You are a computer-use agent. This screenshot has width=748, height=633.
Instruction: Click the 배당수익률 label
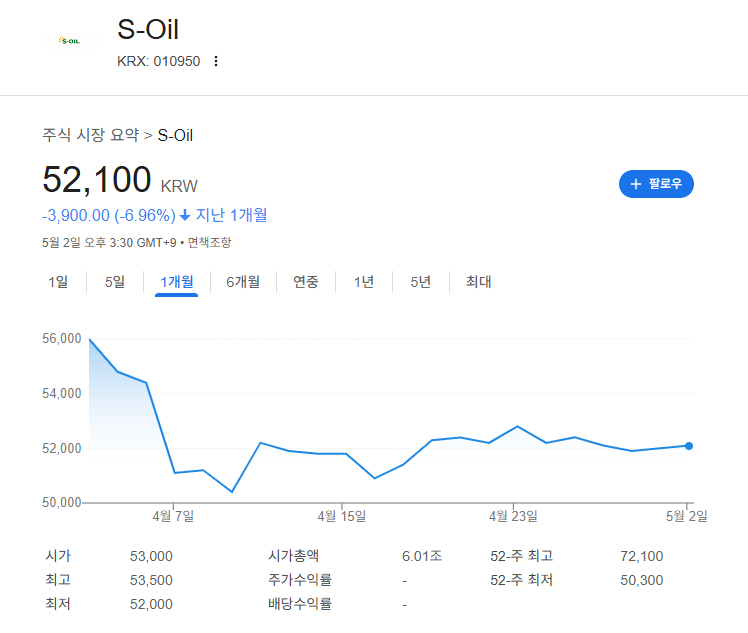click(300, 604)
